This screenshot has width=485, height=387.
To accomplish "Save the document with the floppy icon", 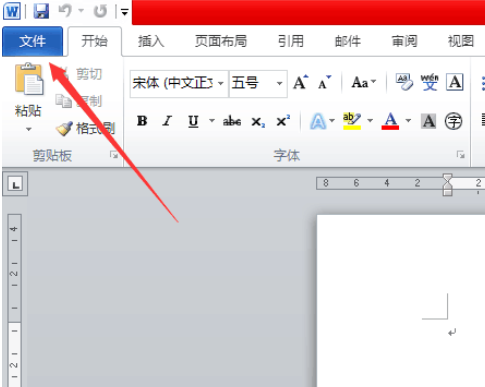I will point(41,11).
